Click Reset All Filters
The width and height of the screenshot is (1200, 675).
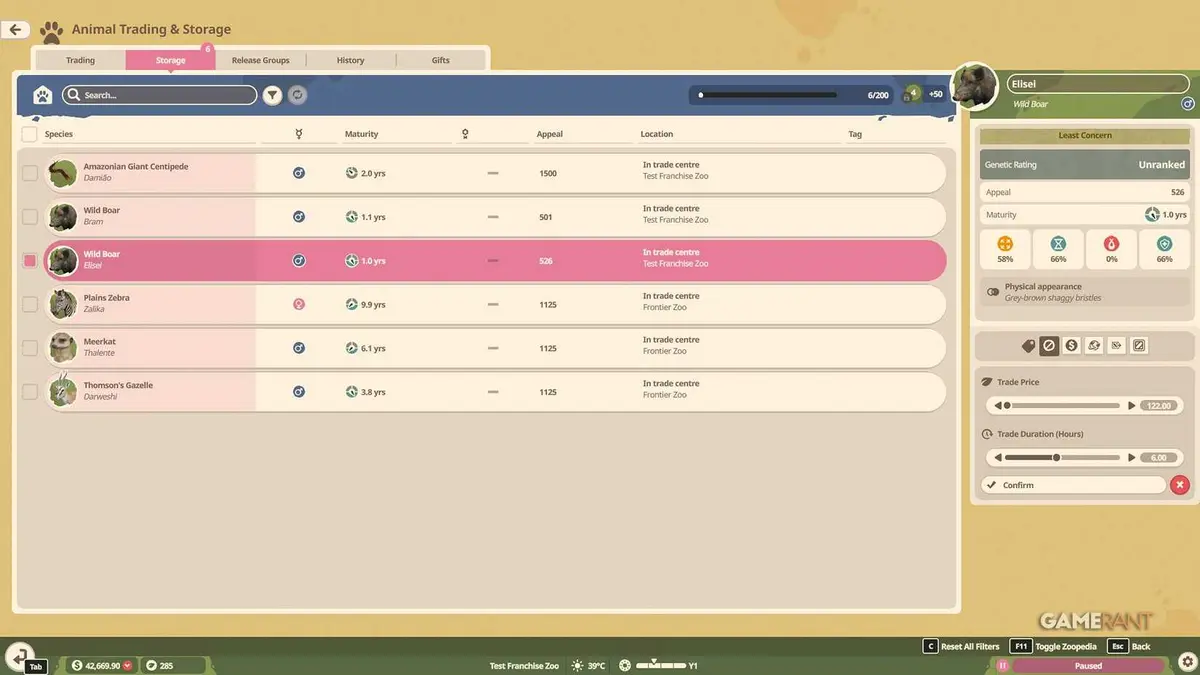click(x=960, y=647)
